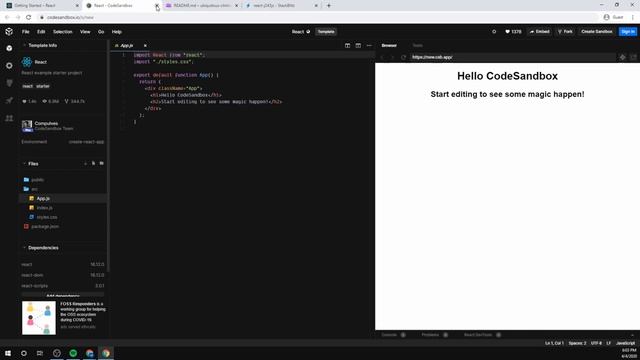
Task: Click the preview settings icon beside URL
Action: point(622,57)
